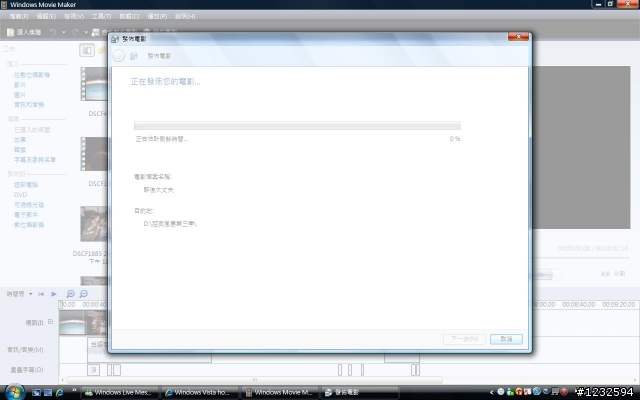
Task: Open the 工具(T) Tools menu
Action: (x=102, y=16)
